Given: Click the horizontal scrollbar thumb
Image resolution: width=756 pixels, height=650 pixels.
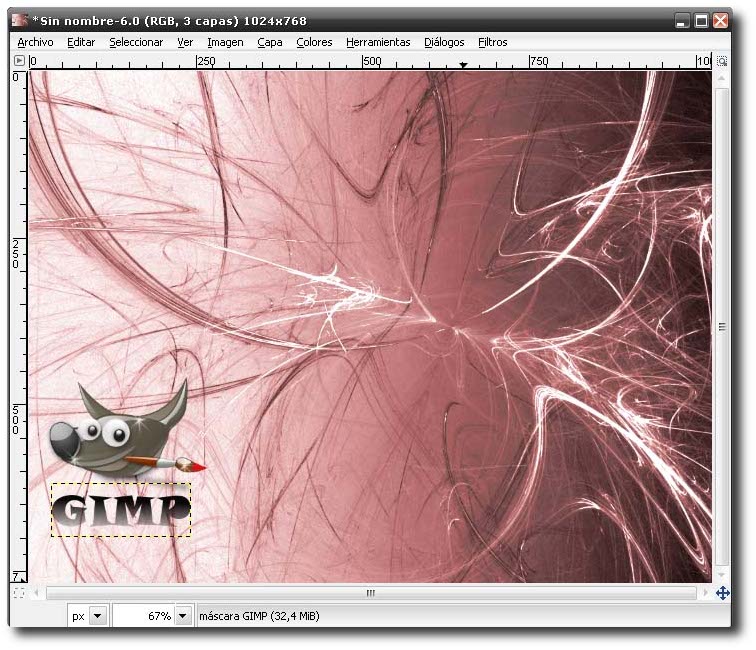Looking at the screenshot, I should point(371,593).
